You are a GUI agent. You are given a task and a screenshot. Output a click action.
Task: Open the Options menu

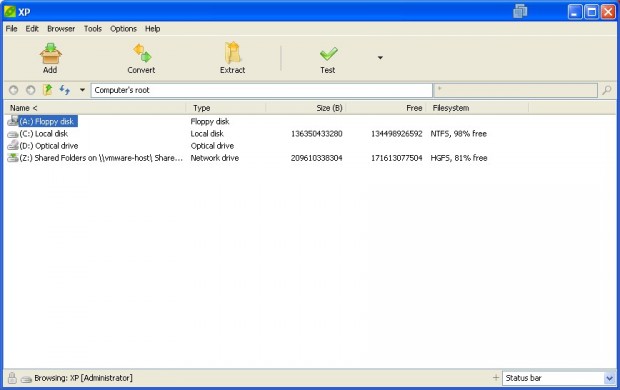coord(123,28)
